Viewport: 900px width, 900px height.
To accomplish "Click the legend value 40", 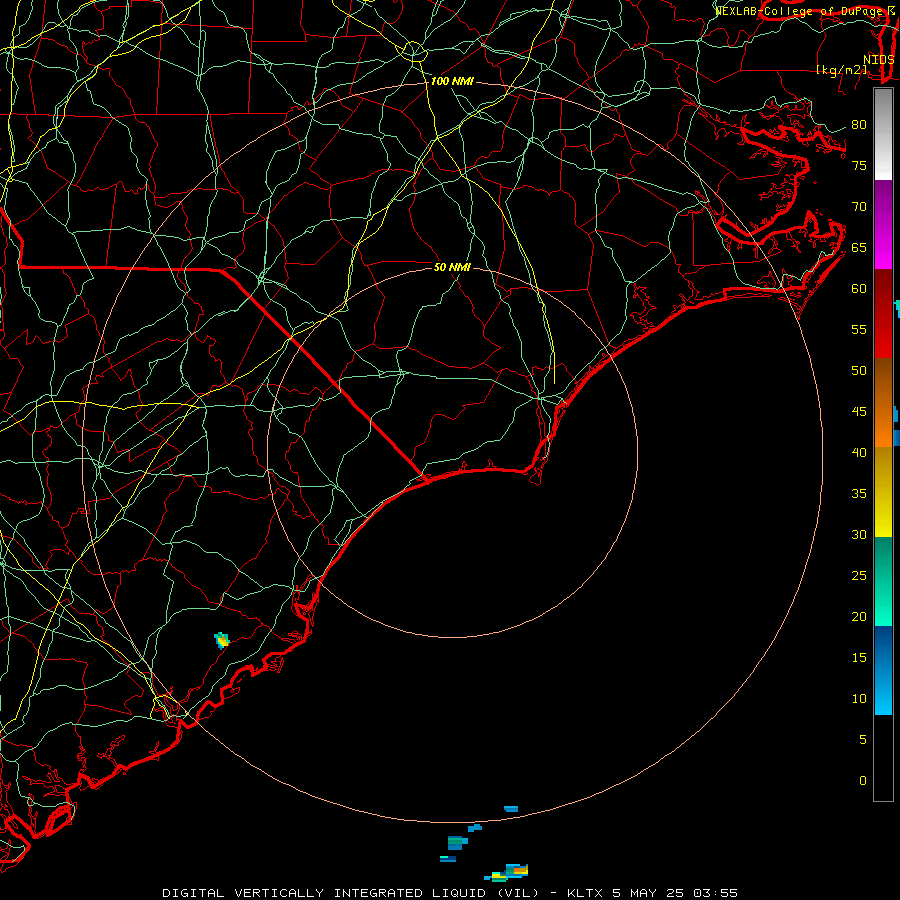I will coord(859,453).
